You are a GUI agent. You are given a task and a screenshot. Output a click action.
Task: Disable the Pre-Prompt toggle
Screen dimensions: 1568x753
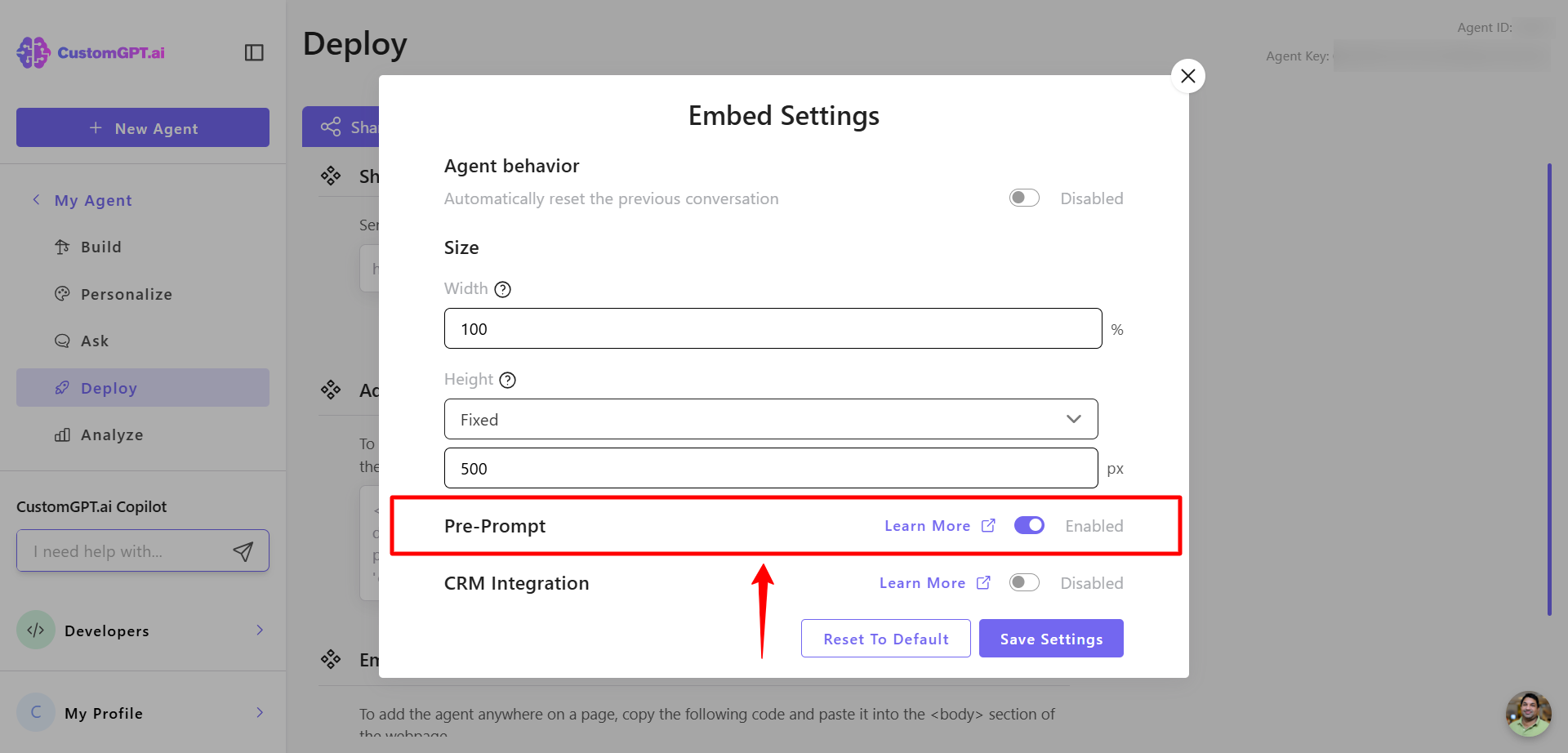[x=1029, y=526]
